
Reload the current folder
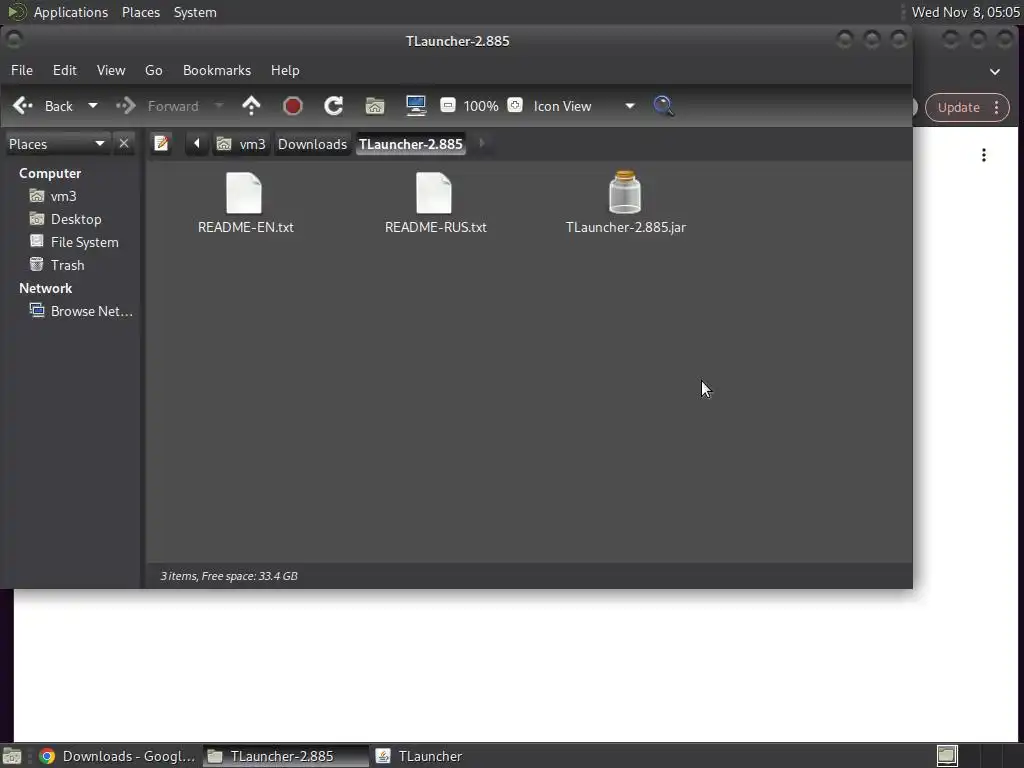pos(334,106)
